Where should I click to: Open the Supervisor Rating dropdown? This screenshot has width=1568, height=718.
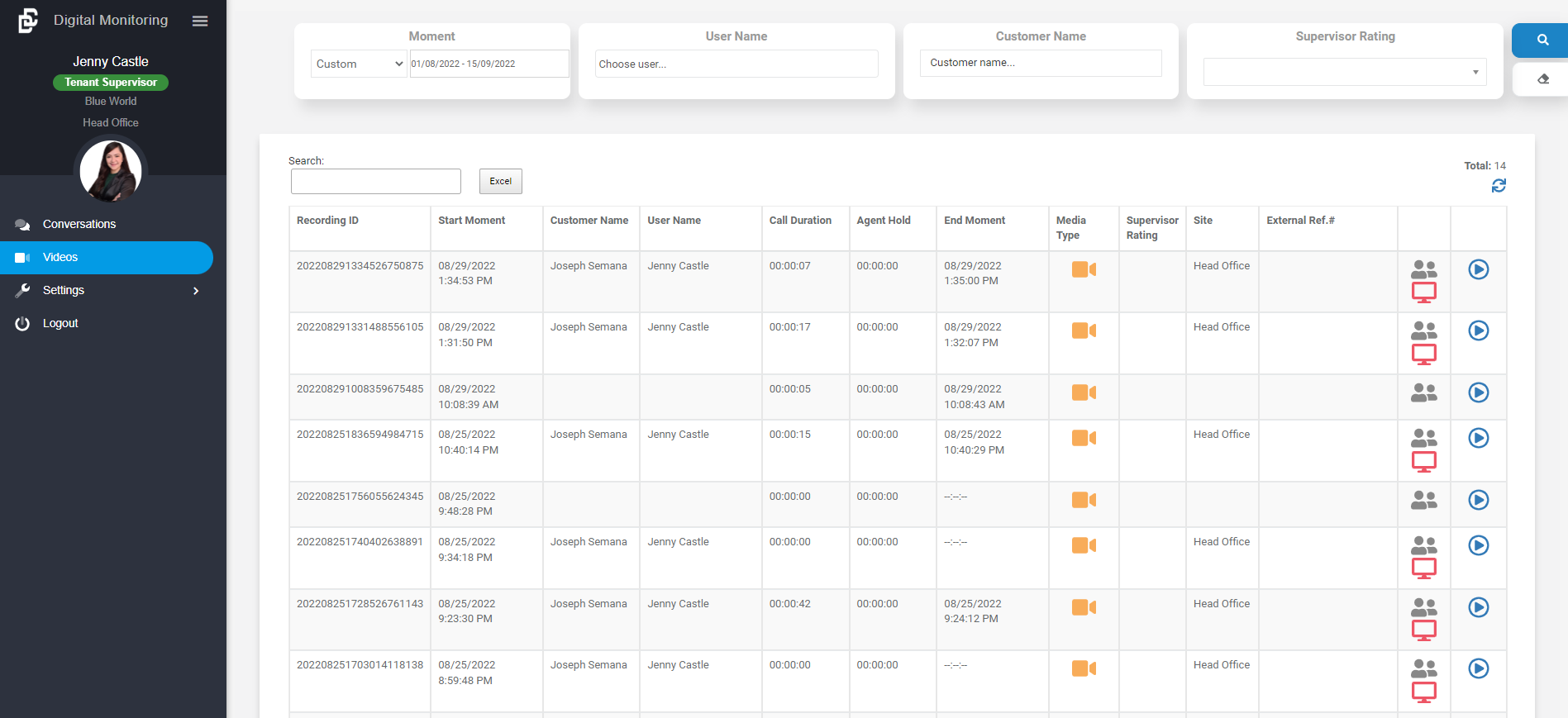1344,72
